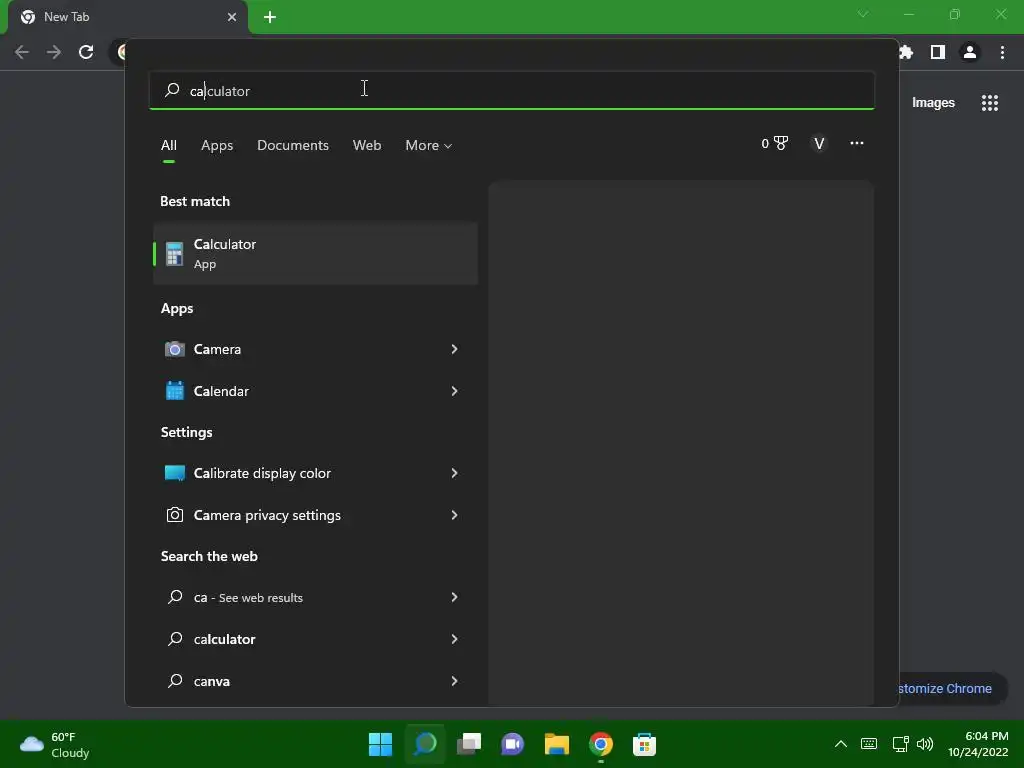Go back in Chrome

(22, 52)
